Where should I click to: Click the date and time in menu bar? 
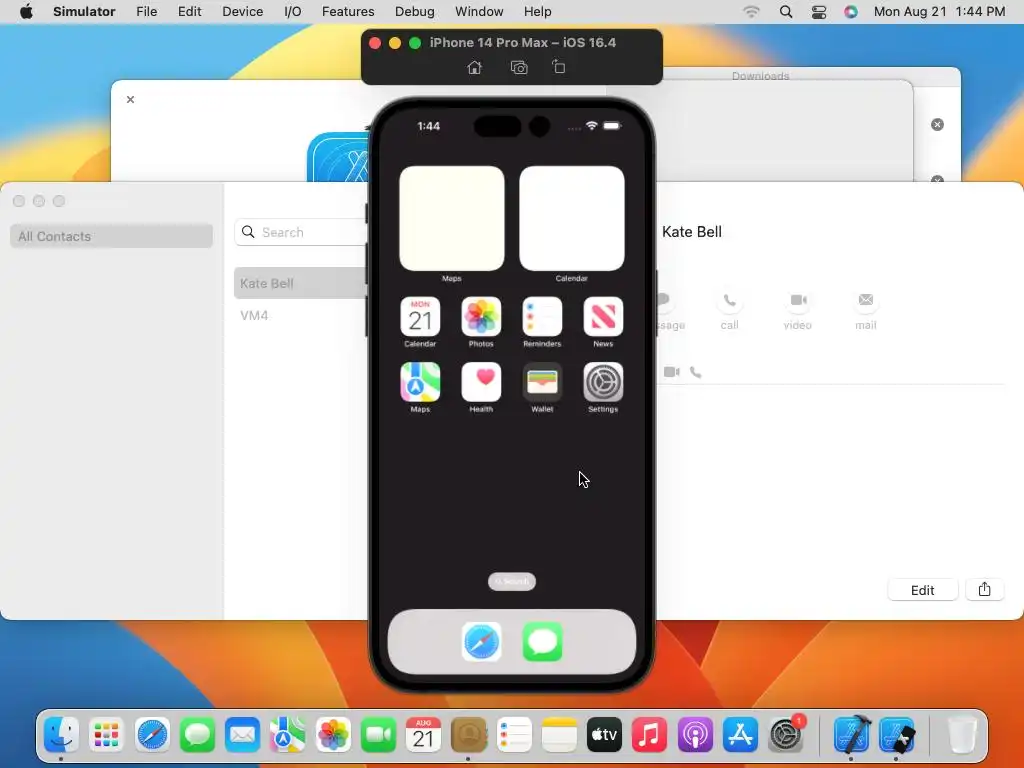939,12
